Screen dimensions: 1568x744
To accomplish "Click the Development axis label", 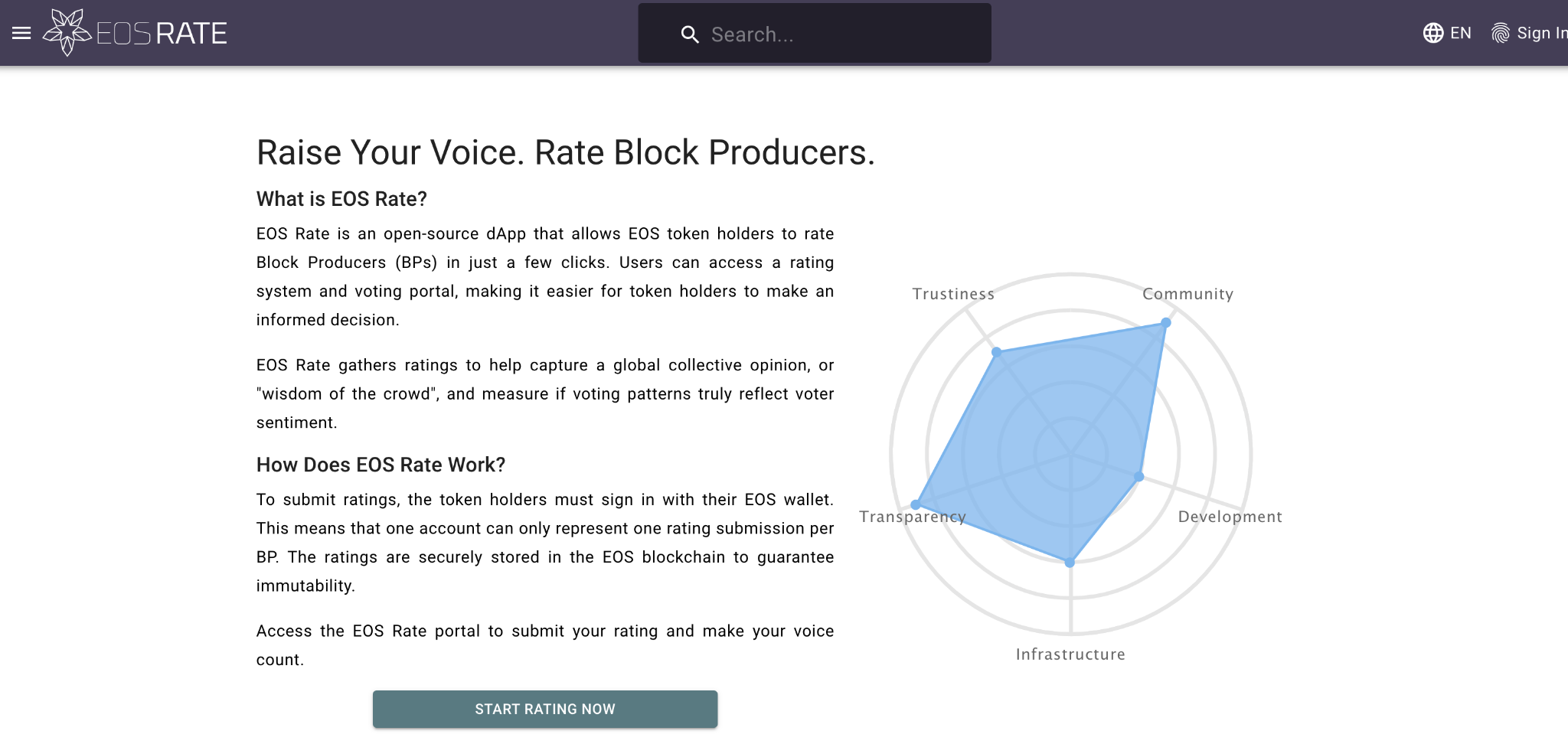I will click(x=1230, y=517).
